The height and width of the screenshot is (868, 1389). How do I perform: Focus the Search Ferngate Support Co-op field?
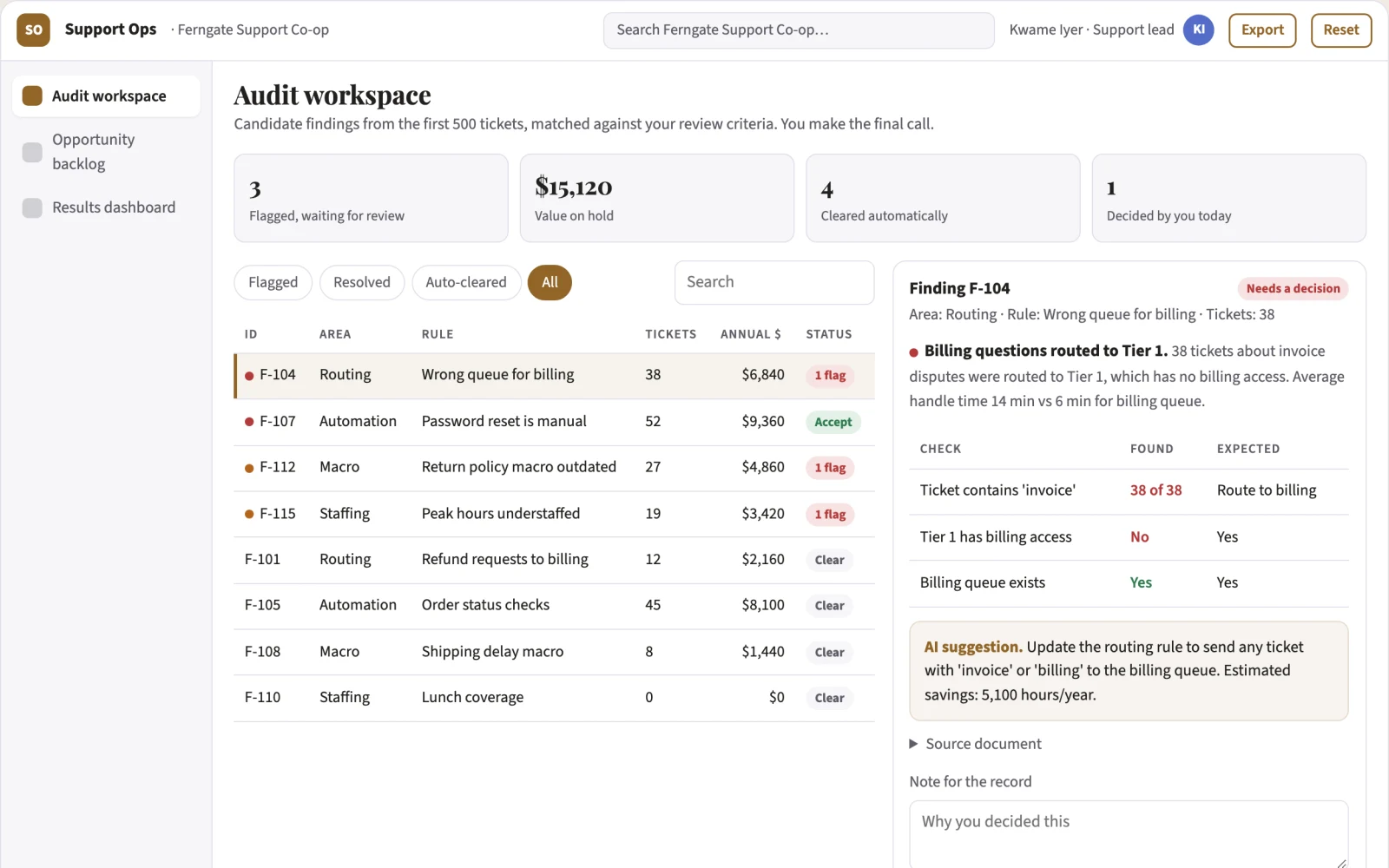(x=799, y=30)
